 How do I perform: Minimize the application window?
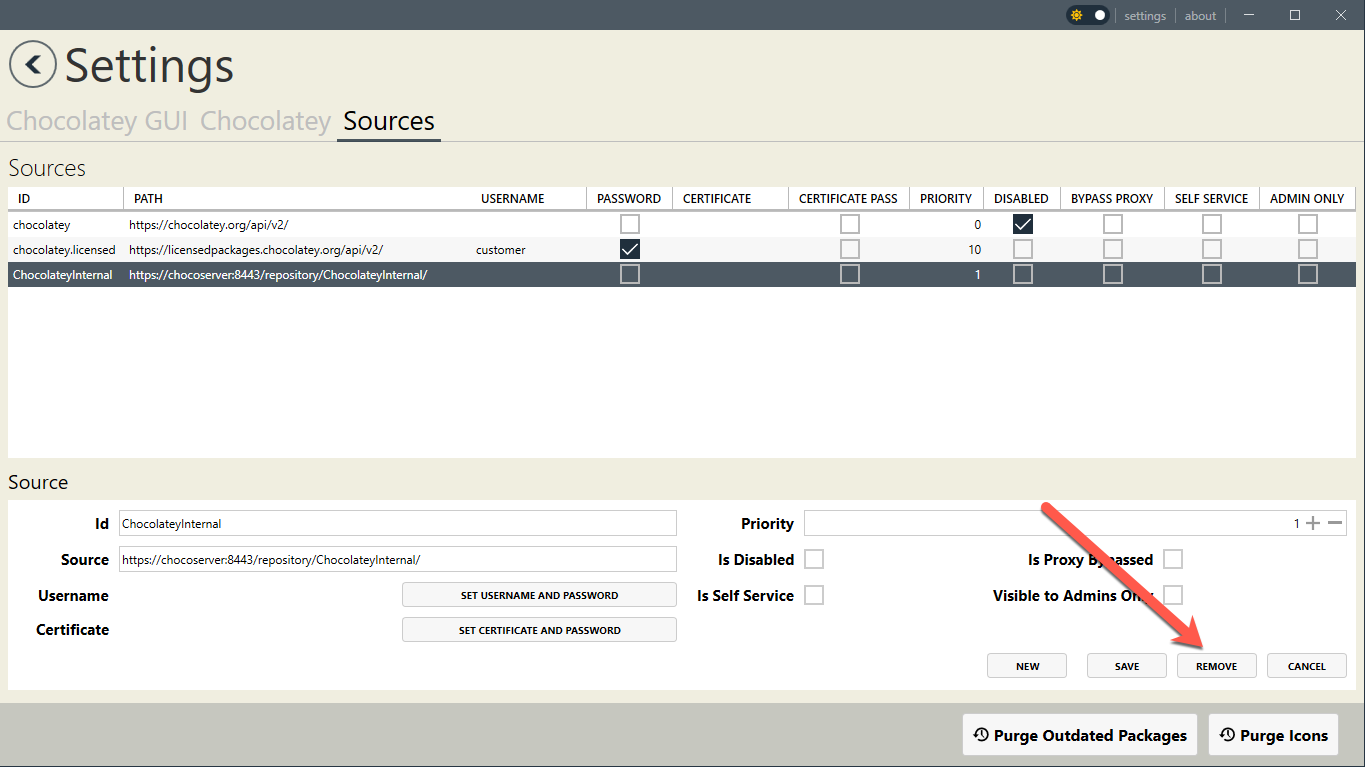click(1249, 15)
